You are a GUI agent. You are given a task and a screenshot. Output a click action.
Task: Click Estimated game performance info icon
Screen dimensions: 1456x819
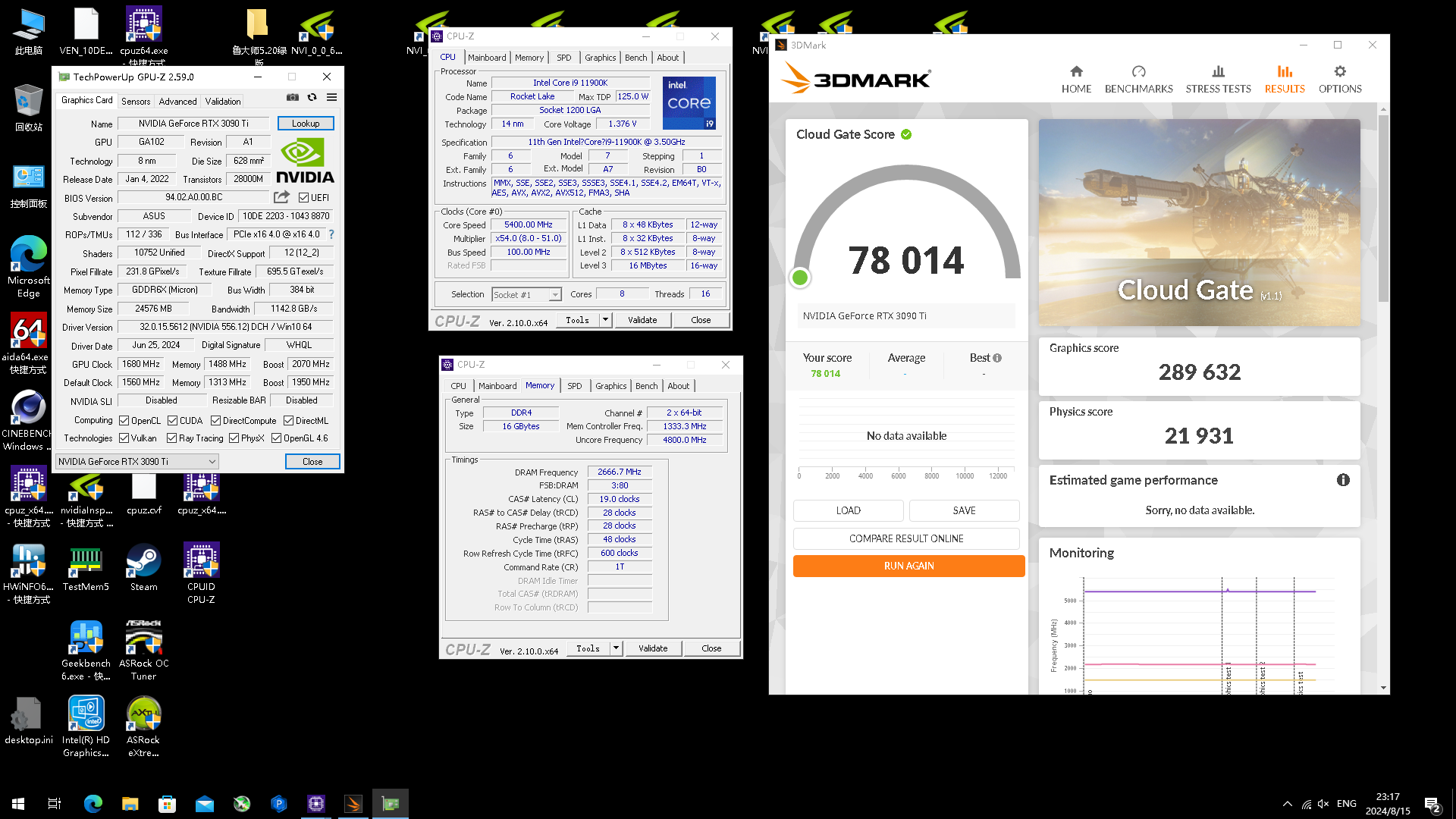pos(1343,480)
